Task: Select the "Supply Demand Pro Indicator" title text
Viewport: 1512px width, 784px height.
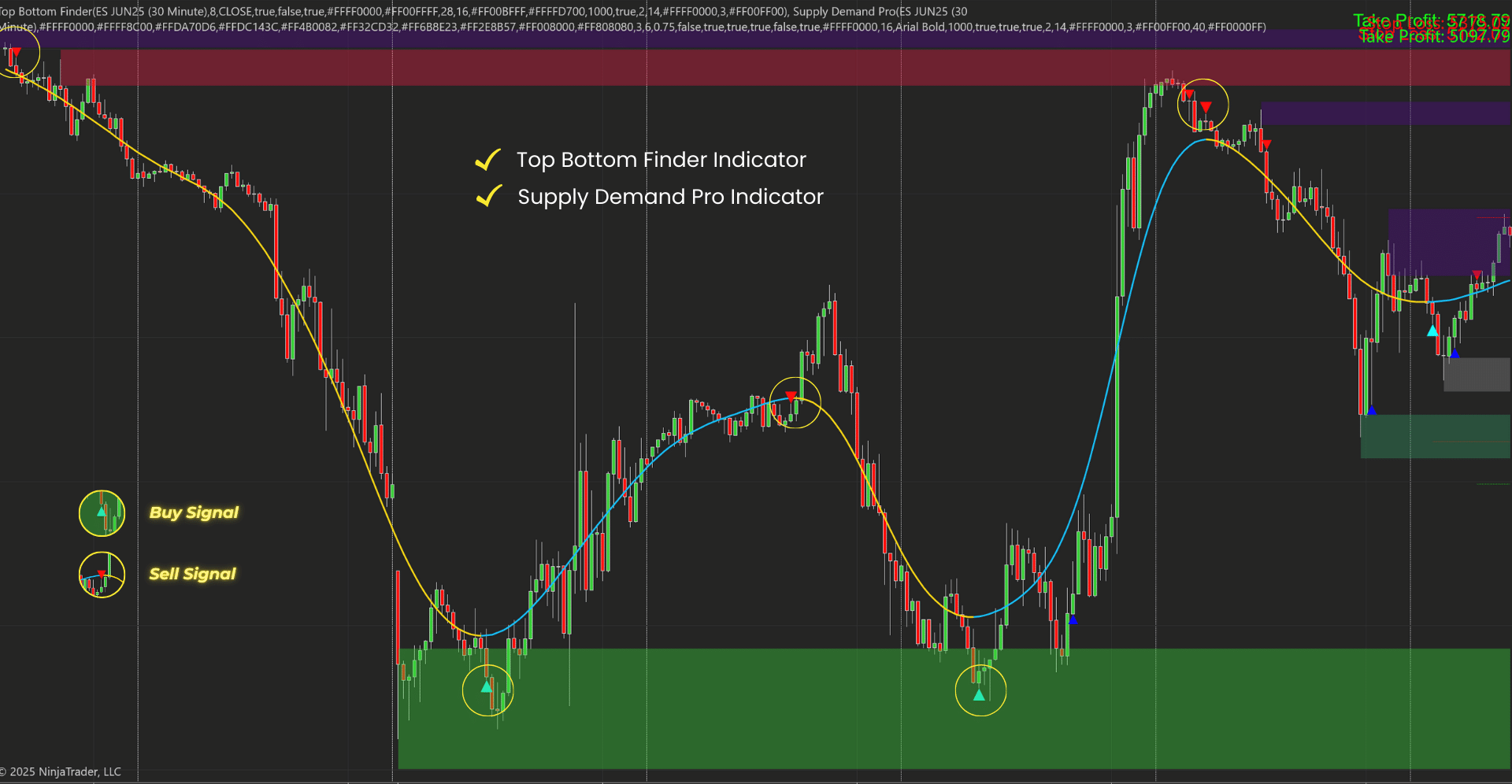Action: [670, 197]
